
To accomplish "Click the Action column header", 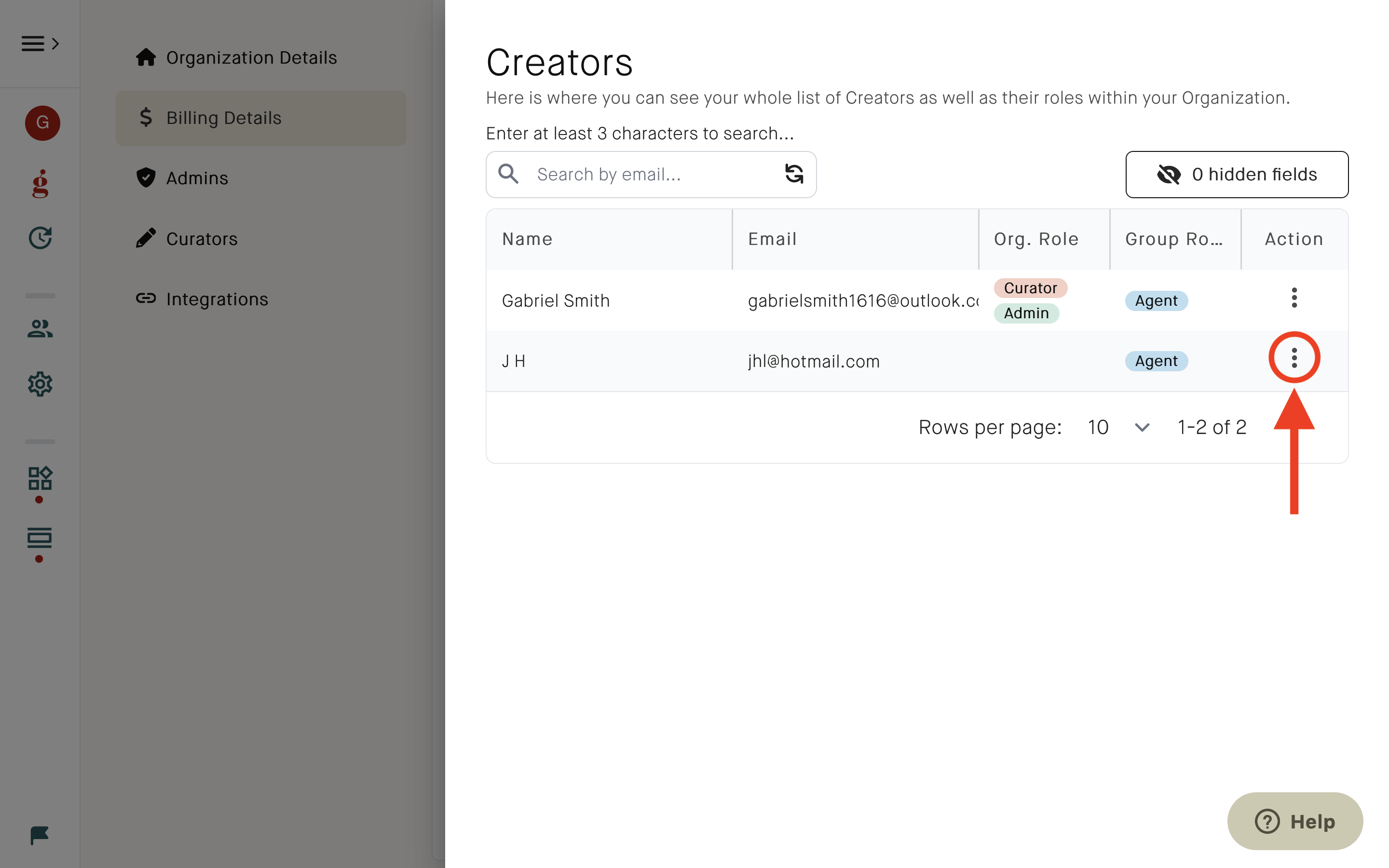I will [x=1294, y=239].
